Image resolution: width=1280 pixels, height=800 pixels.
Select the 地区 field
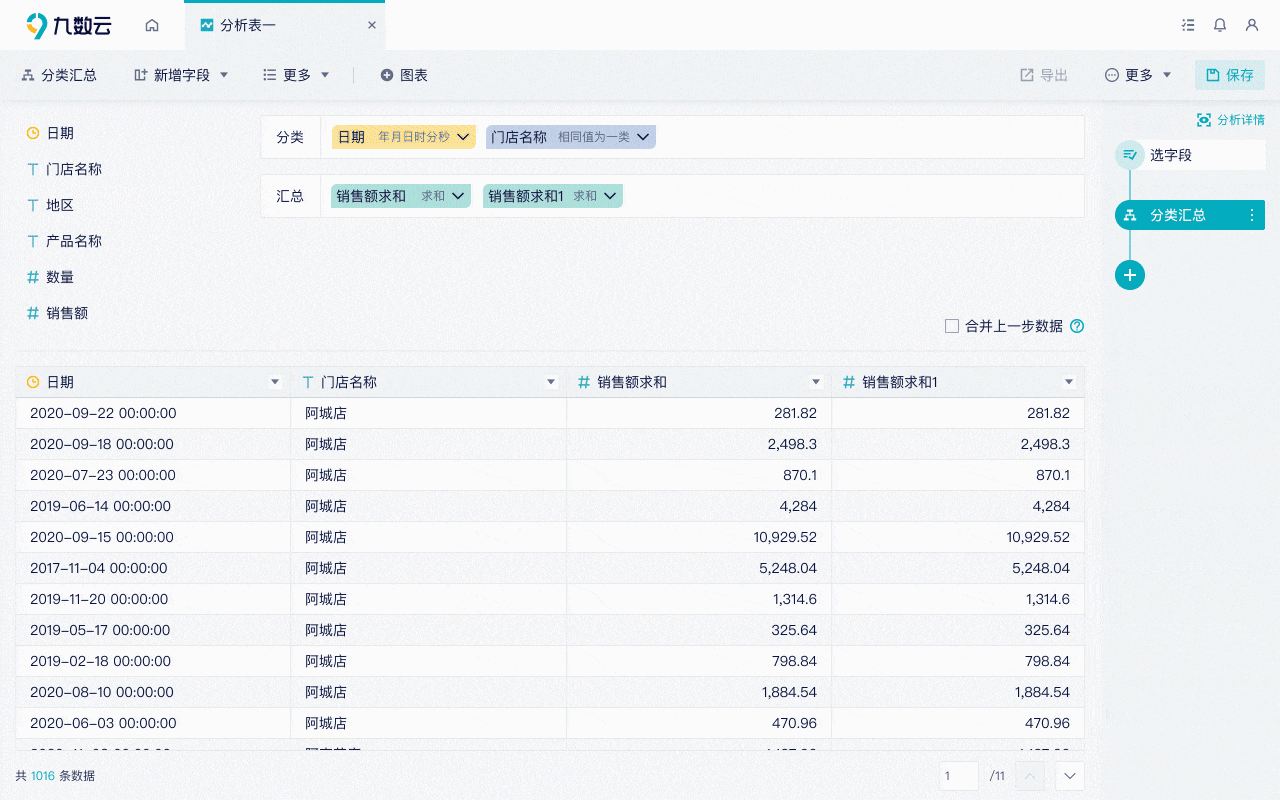(60, 205)
